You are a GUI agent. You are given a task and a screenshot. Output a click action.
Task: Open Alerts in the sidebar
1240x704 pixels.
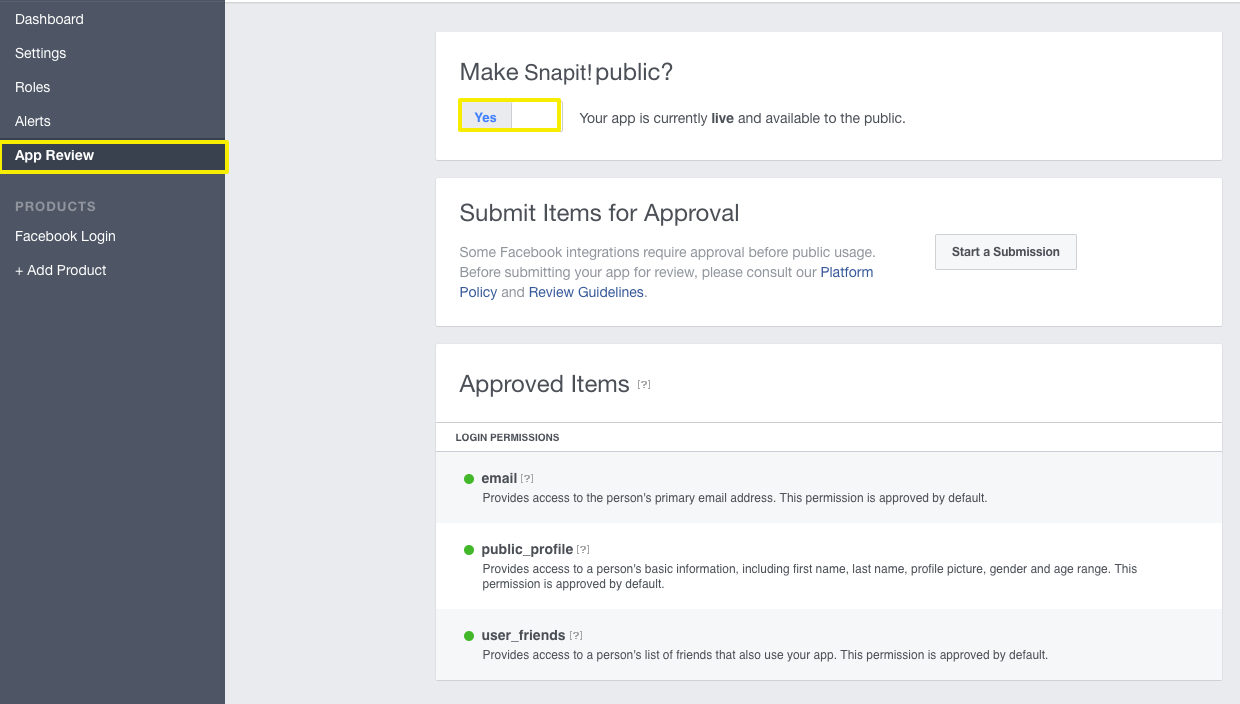[x=32, y=121]
